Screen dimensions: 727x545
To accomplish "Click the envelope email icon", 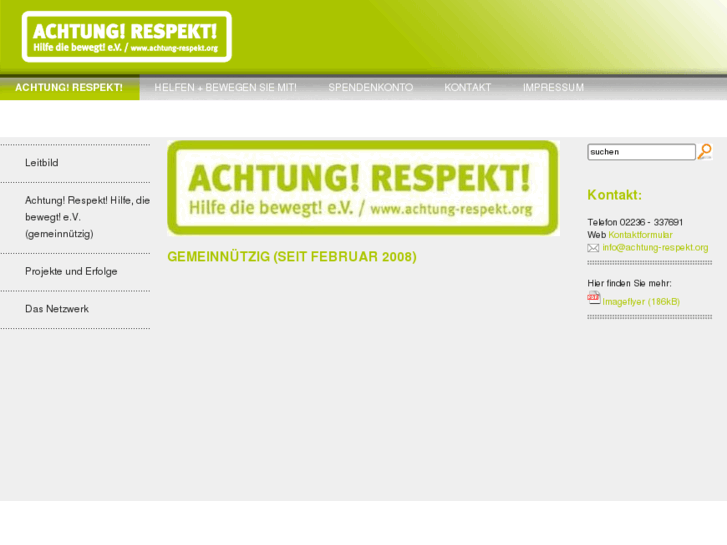I will 593,248.
